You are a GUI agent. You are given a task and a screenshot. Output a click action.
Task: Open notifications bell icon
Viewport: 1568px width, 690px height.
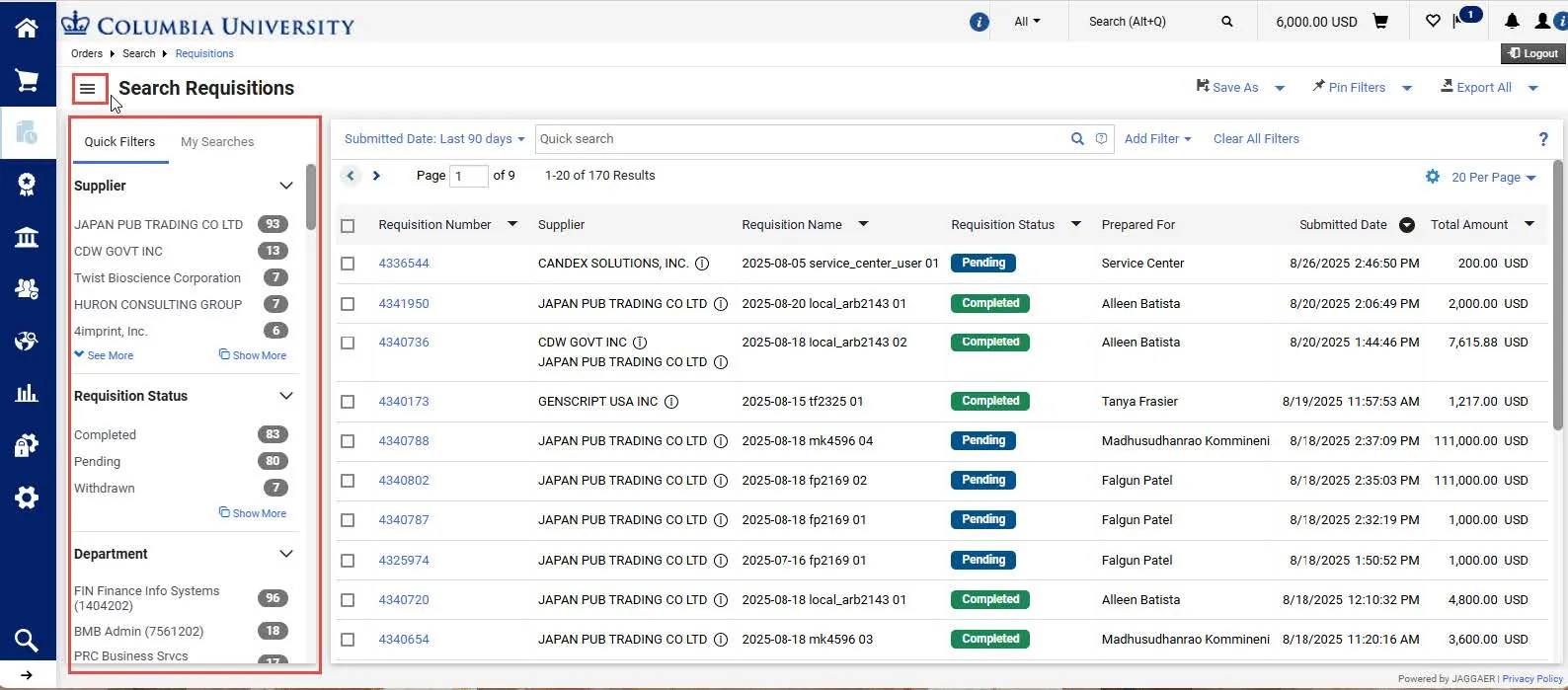click(1512, 21)
